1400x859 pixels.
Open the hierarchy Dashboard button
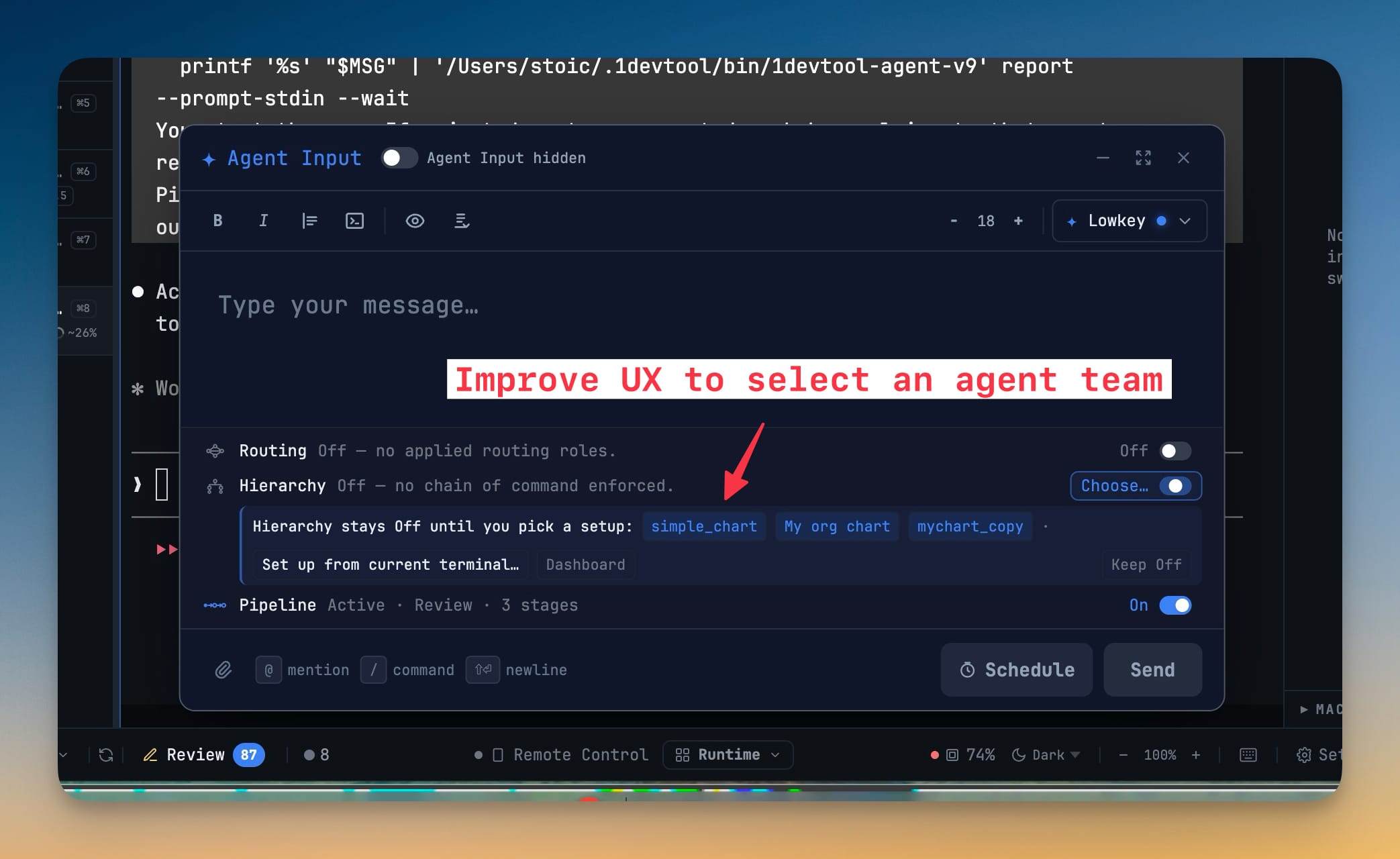pyautogui.click(x=585, y=564)
